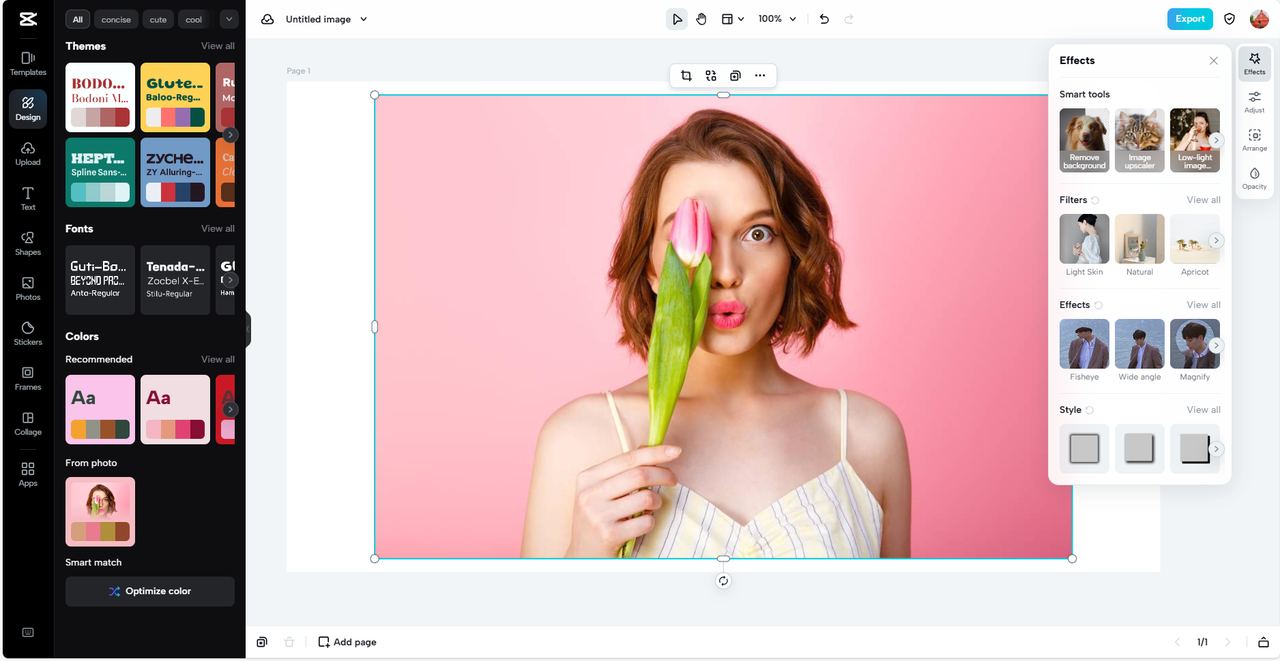Apply the pink Aa recommended color palette
The height and width of the screenshot is (661, 1280).
(100, 409)
